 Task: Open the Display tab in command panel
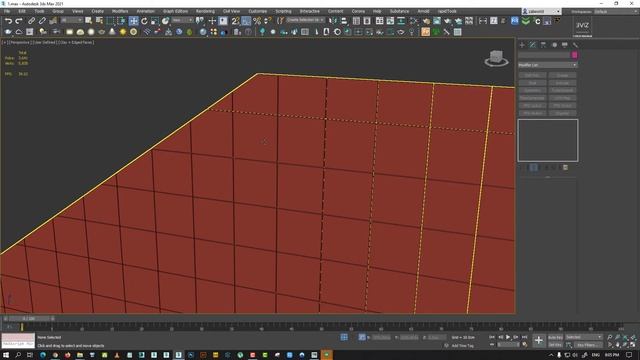(x=564, y=45)
